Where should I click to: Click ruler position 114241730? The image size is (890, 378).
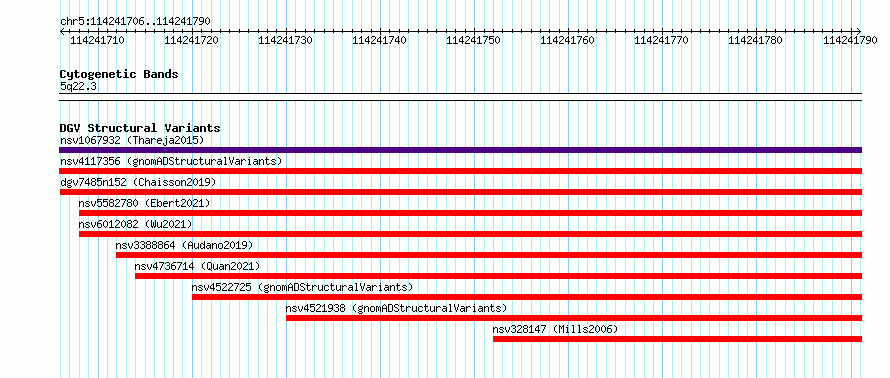(x=286, y=40)
